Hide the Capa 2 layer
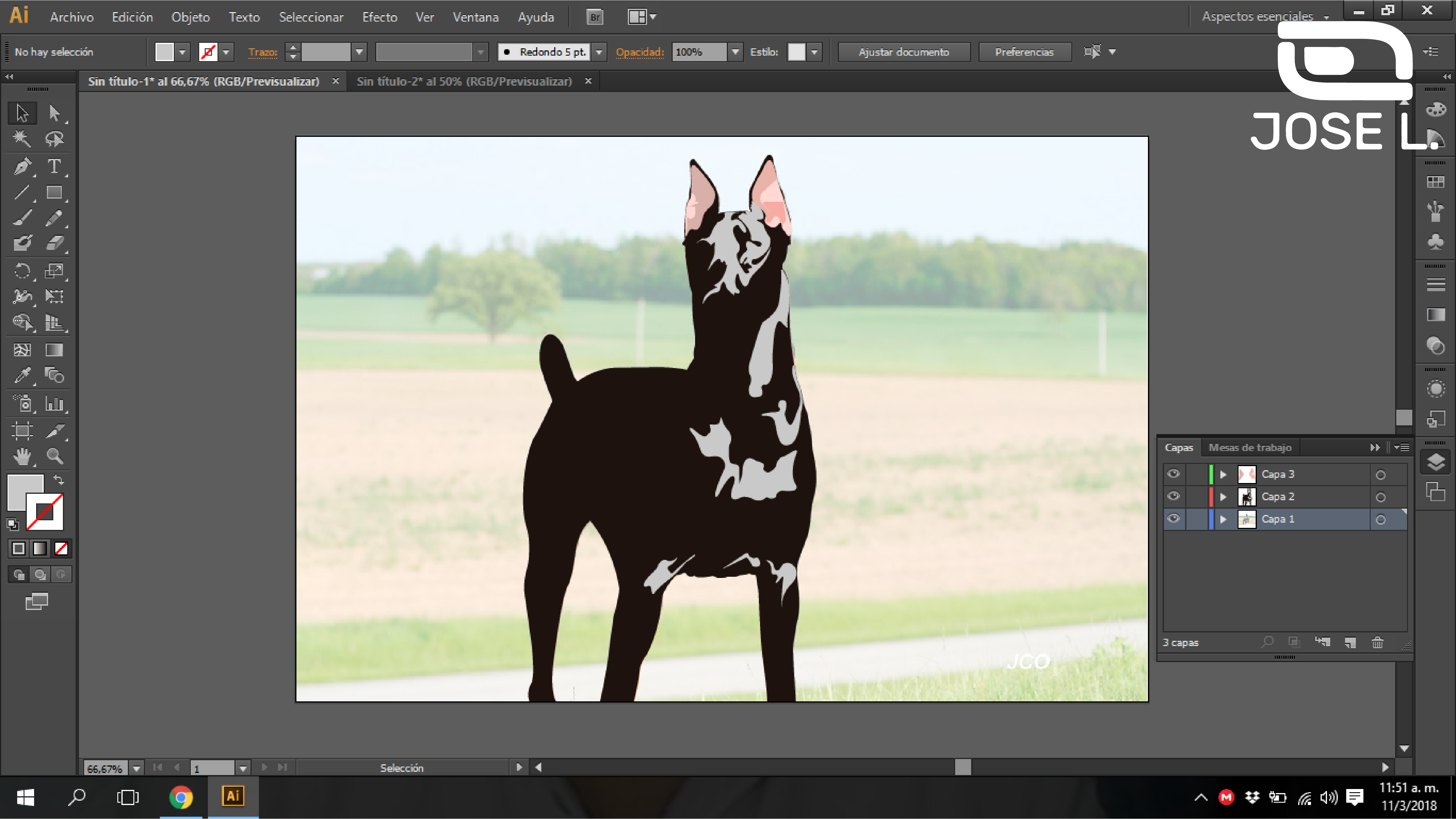This screenshot has width=1456, height=819. (1174, 496)
